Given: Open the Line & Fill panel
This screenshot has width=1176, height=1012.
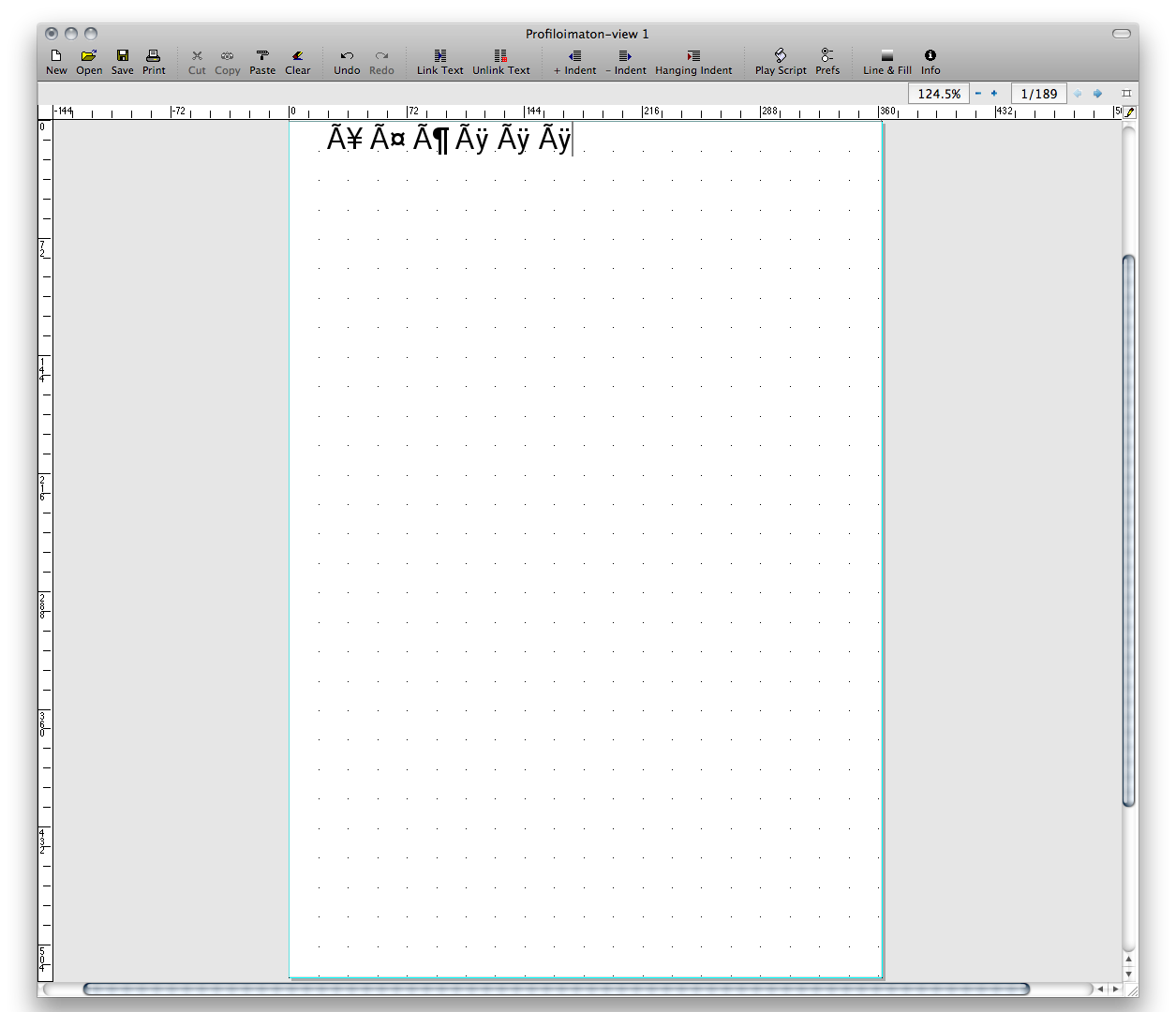Looking at the screenshot, I should click(886, 62).
